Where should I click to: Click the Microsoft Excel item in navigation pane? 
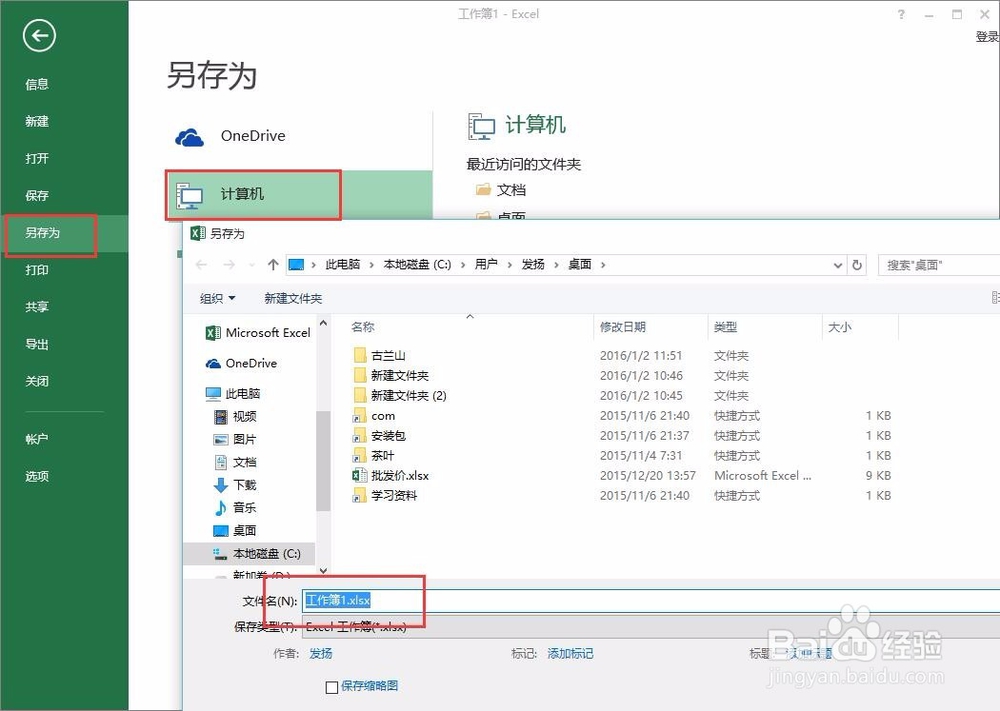click(x=258, y=333)
